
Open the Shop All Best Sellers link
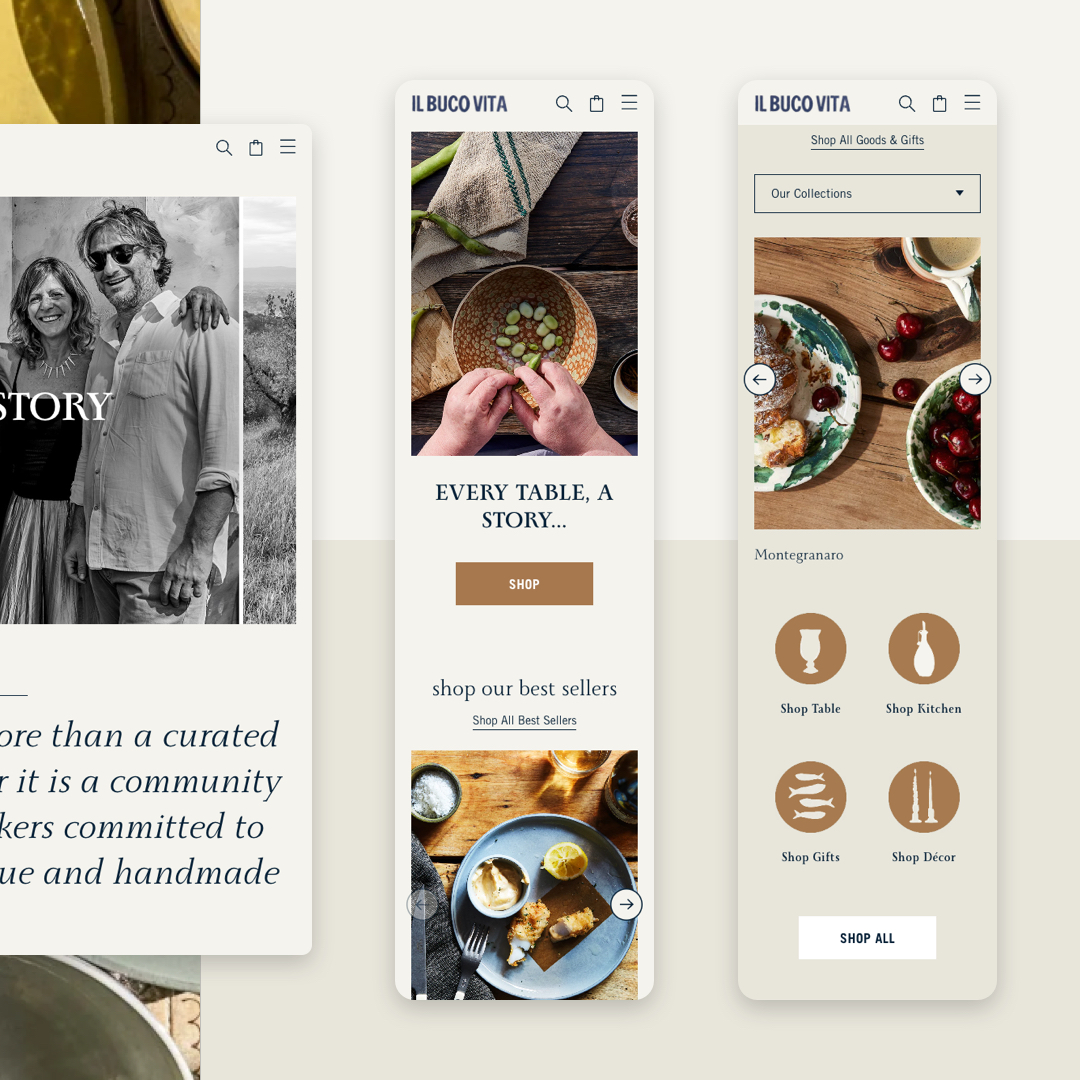[x=524, y=720]
